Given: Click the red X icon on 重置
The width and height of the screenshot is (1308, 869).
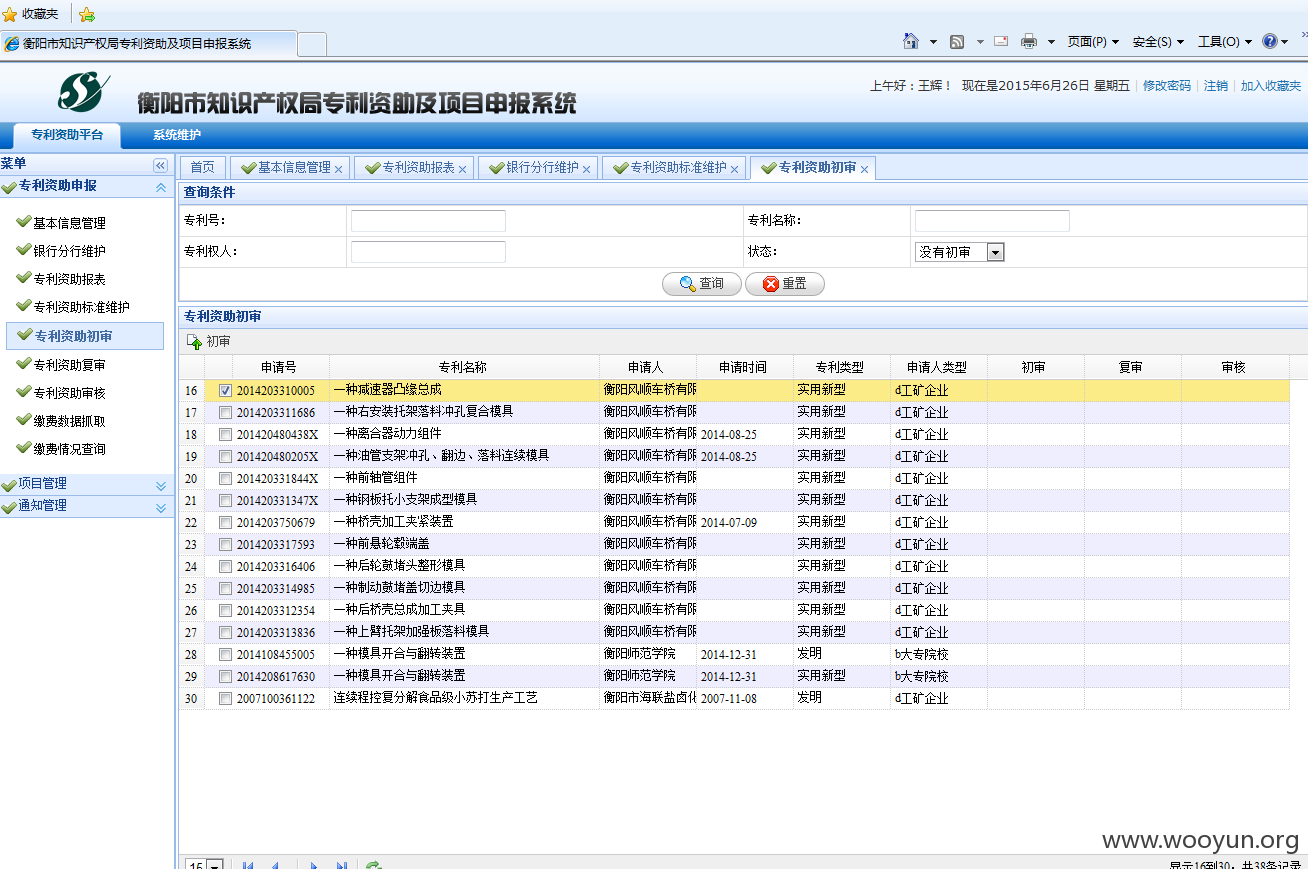Looking at the screenshot, I should coord(771,284).
